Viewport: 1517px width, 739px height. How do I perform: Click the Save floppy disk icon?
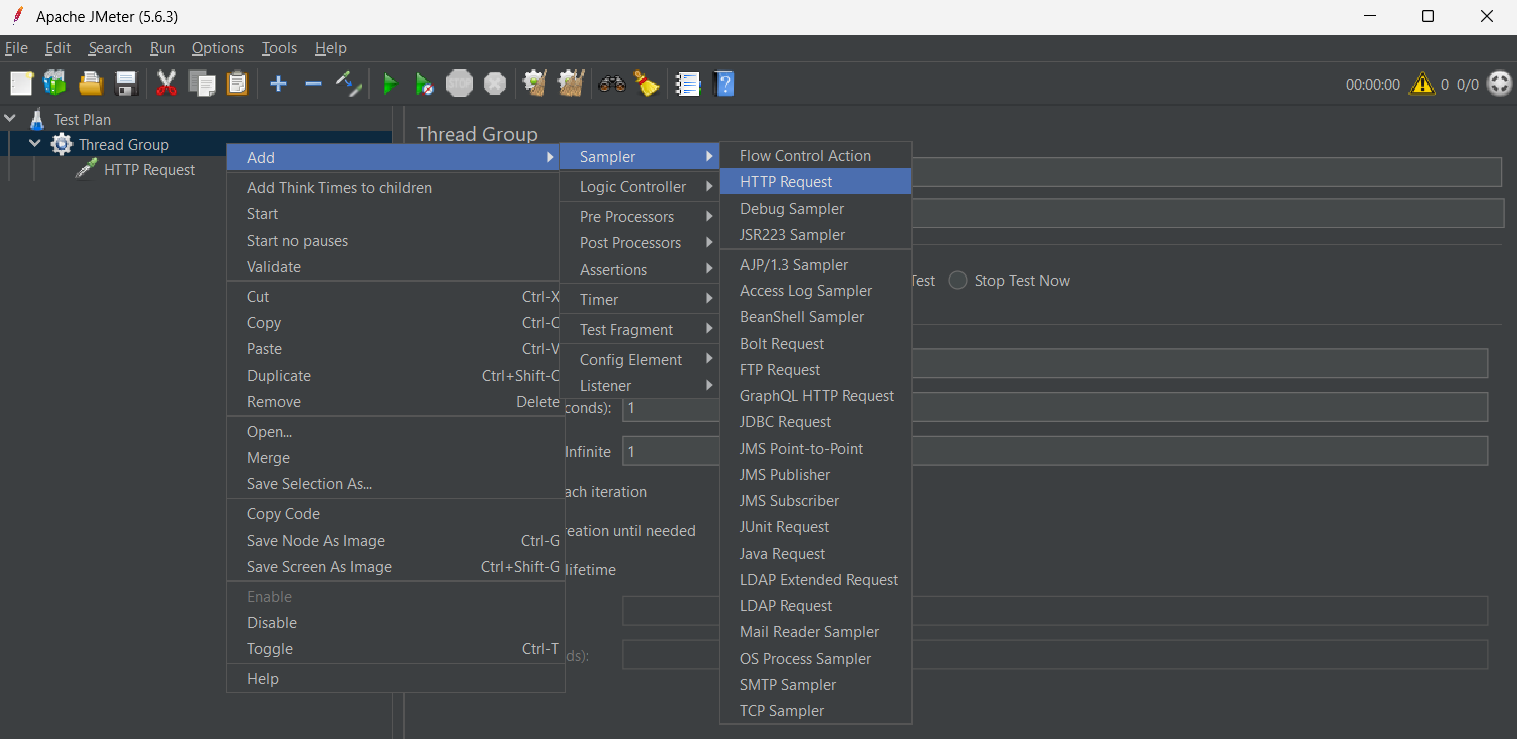pos(126,84)
